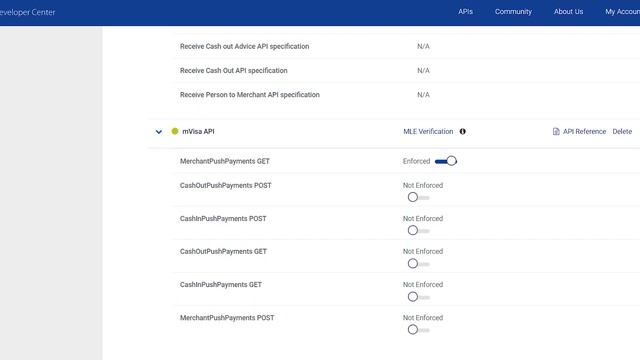Click the MLE Verification column header
The width and height of the screenshot is (640, 360).
pyautogui.click(x=428, y=131)
